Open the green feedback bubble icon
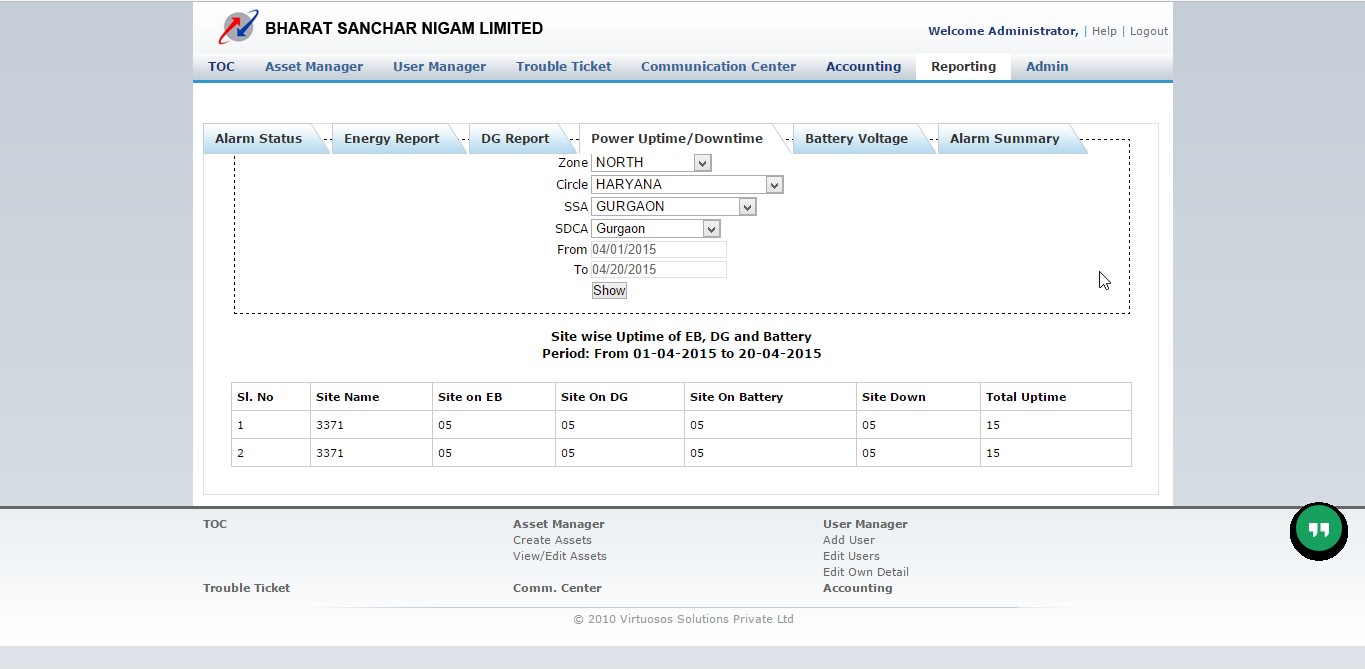The image size is (1365, 669). pos(1318,530)
